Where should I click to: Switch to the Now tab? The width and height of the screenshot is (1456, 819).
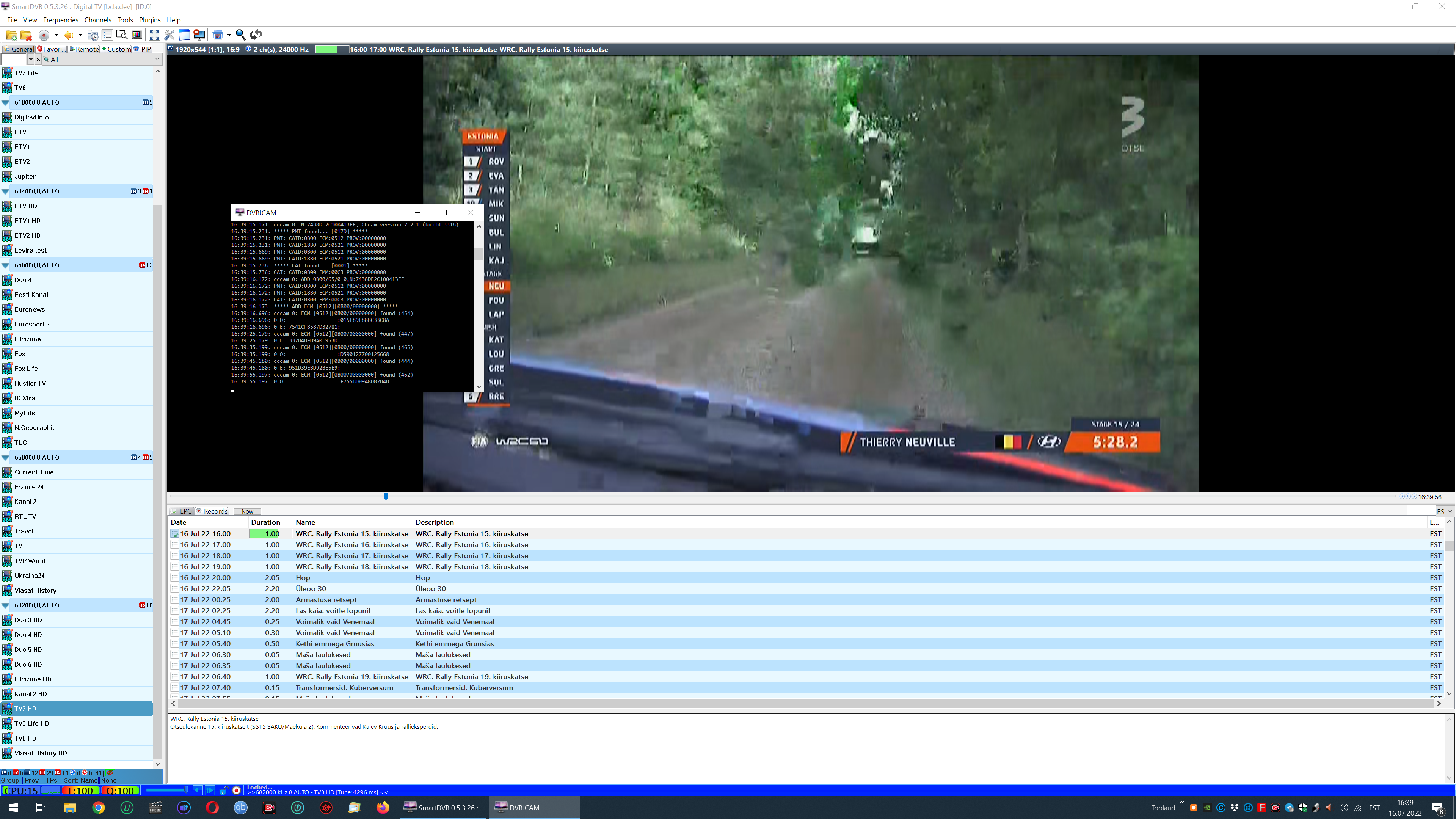(247, 511)
